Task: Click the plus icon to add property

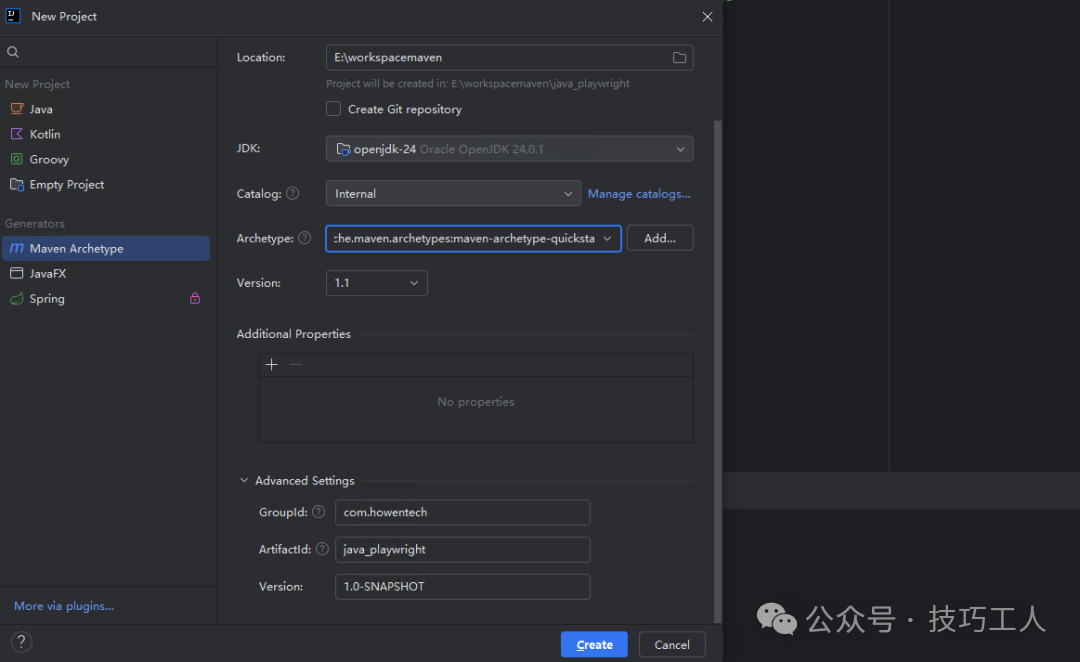Action: coord(271,365)
